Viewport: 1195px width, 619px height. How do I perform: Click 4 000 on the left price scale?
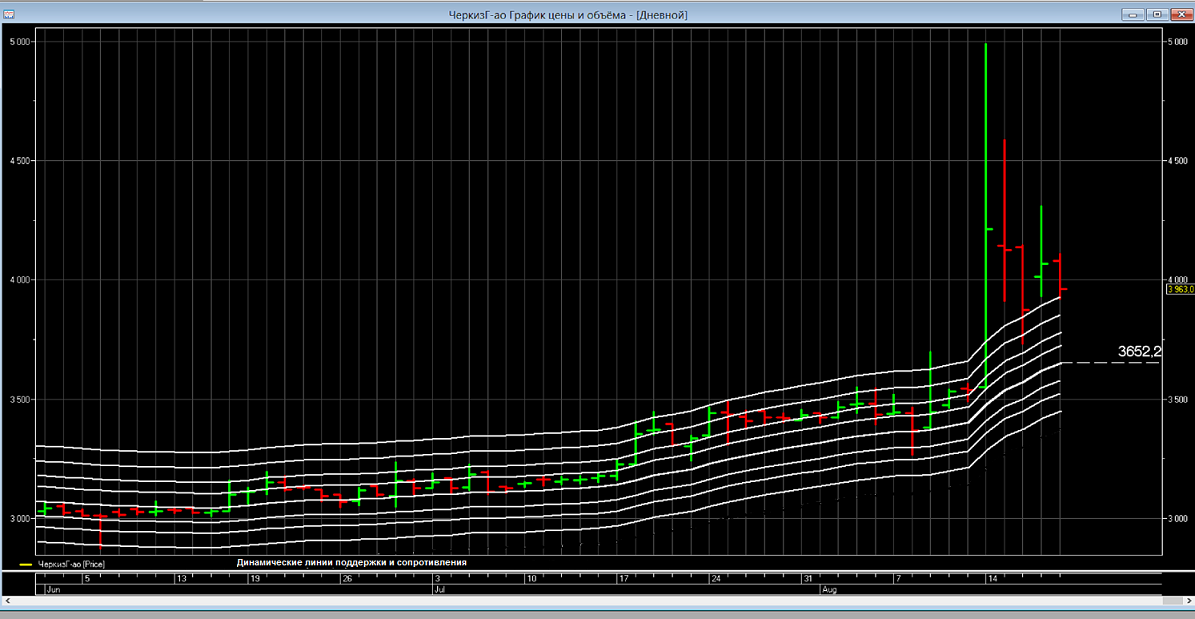click(x=19, y=280)
